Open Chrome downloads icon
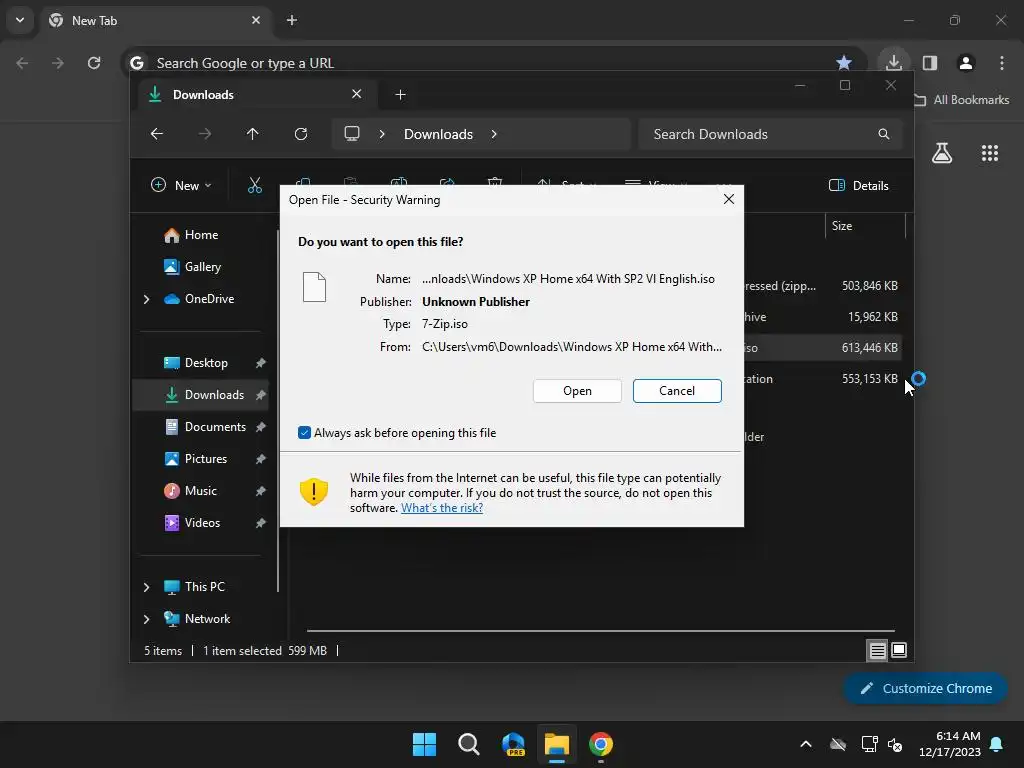Screen dimensions: 1024x768 tap(893, 63)
